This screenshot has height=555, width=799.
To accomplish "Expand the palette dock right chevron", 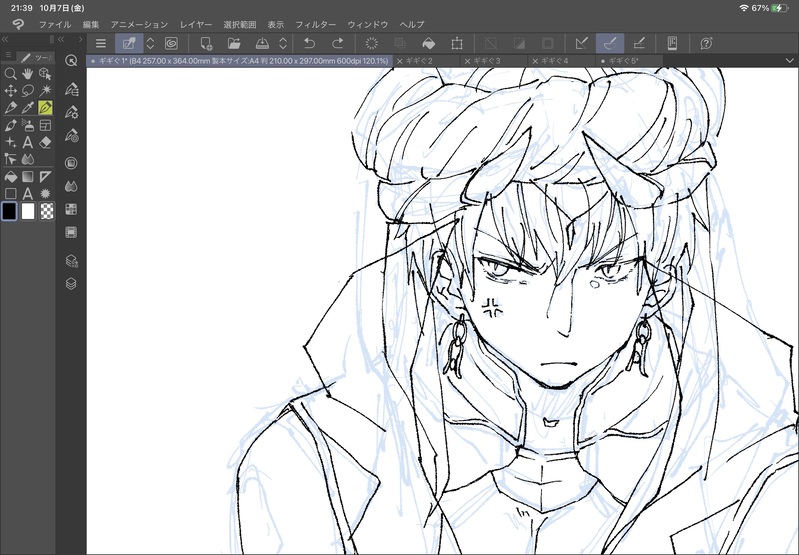I will 80,39.
